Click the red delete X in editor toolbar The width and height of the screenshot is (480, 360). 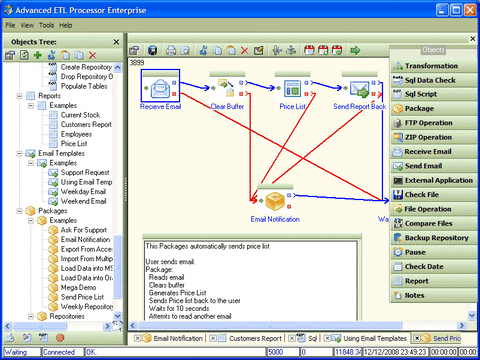coord(245,51)
